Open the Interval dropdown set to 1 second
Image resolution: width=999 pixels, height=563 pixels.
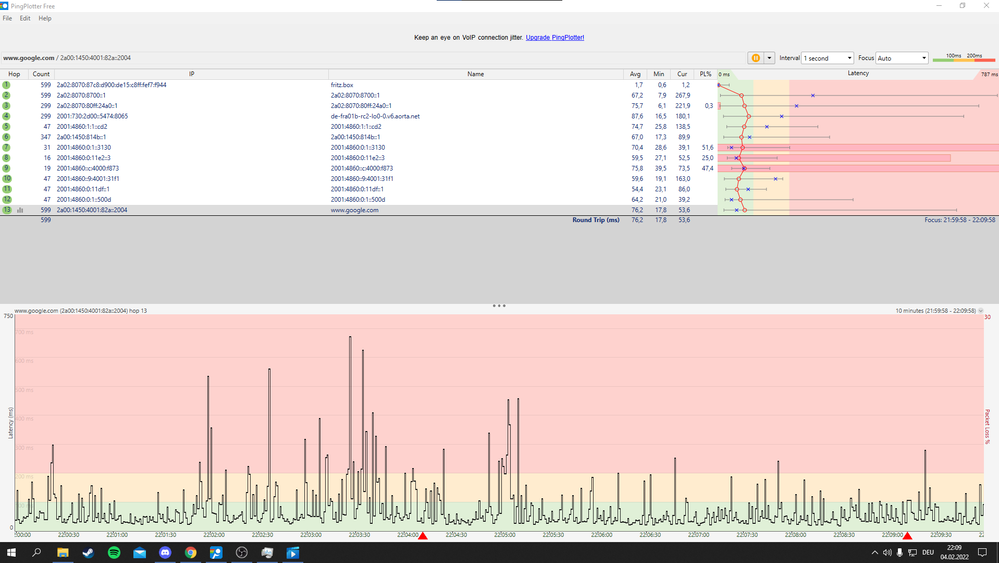pos(828,58)
